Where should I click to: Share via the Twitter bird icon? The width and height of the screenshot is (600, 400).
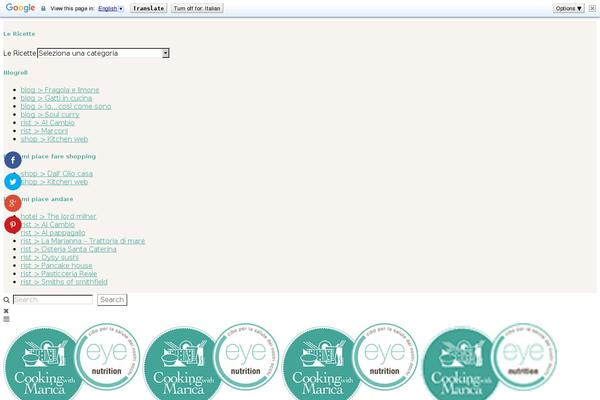13,181
